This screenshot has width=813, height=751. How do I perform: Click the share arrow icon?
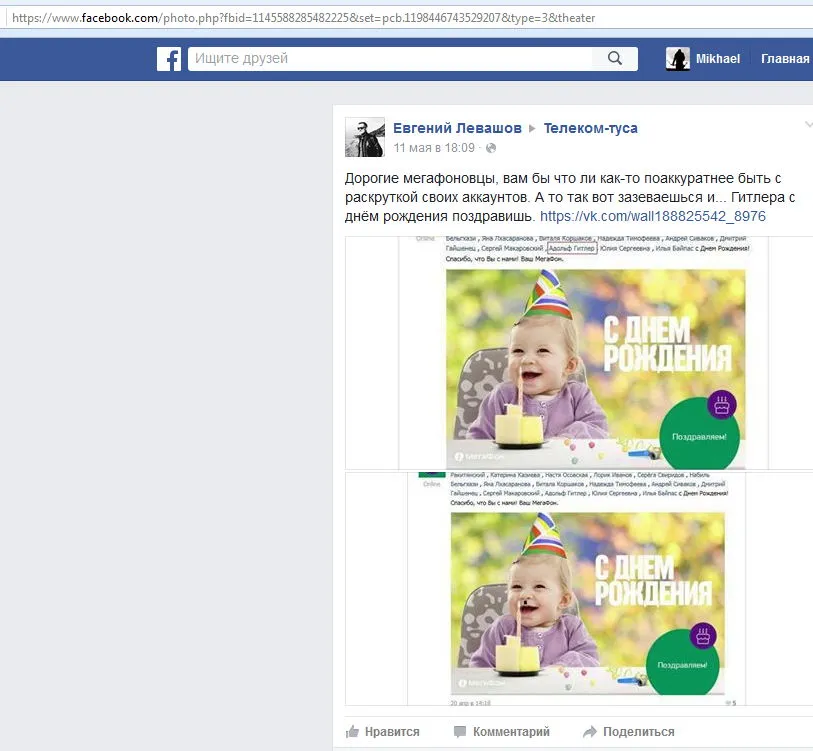(x=590, y=732)
